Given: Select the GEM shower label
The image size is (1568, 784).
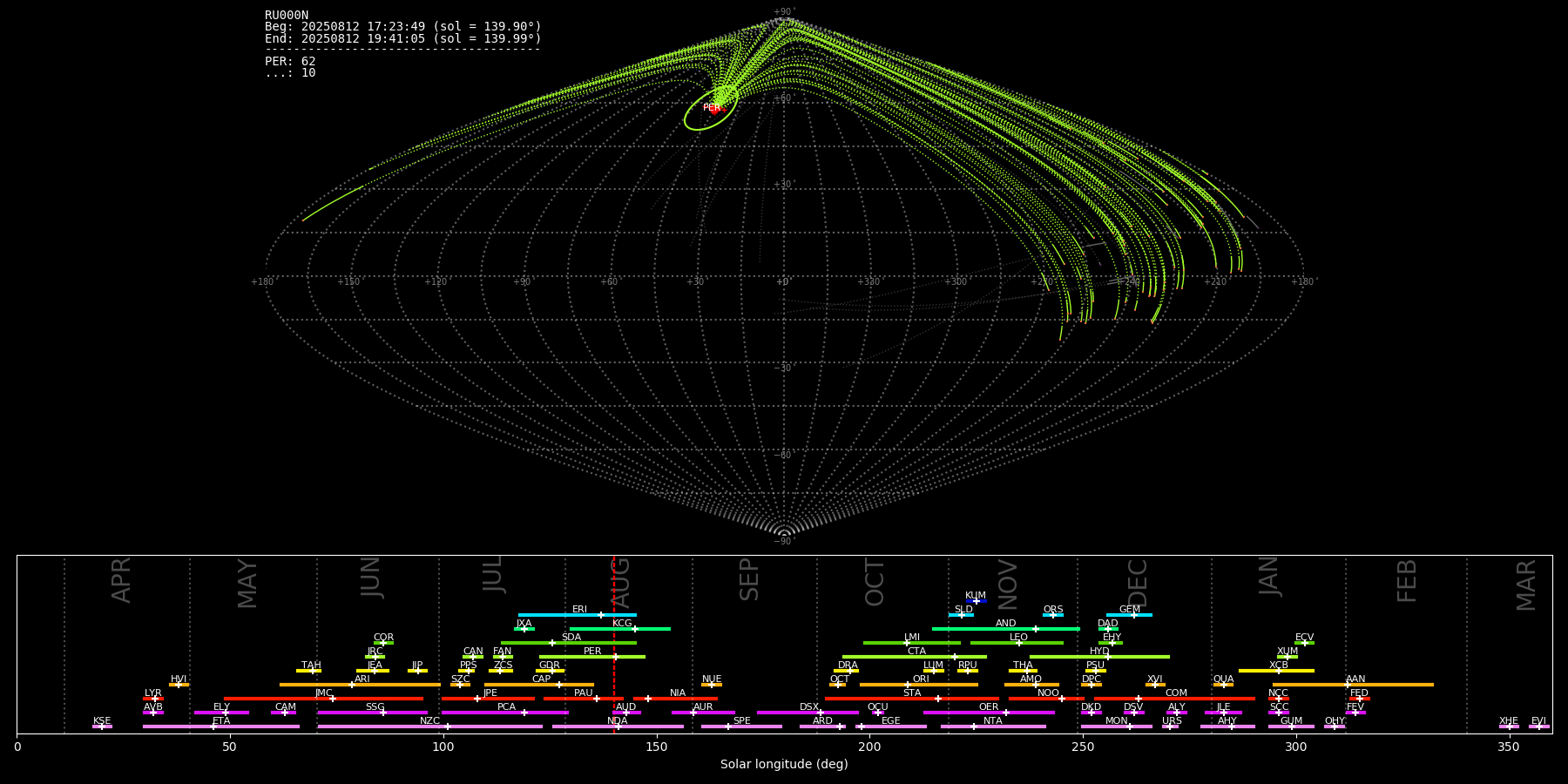Looking at the screenshot, I should (1130, 609).
